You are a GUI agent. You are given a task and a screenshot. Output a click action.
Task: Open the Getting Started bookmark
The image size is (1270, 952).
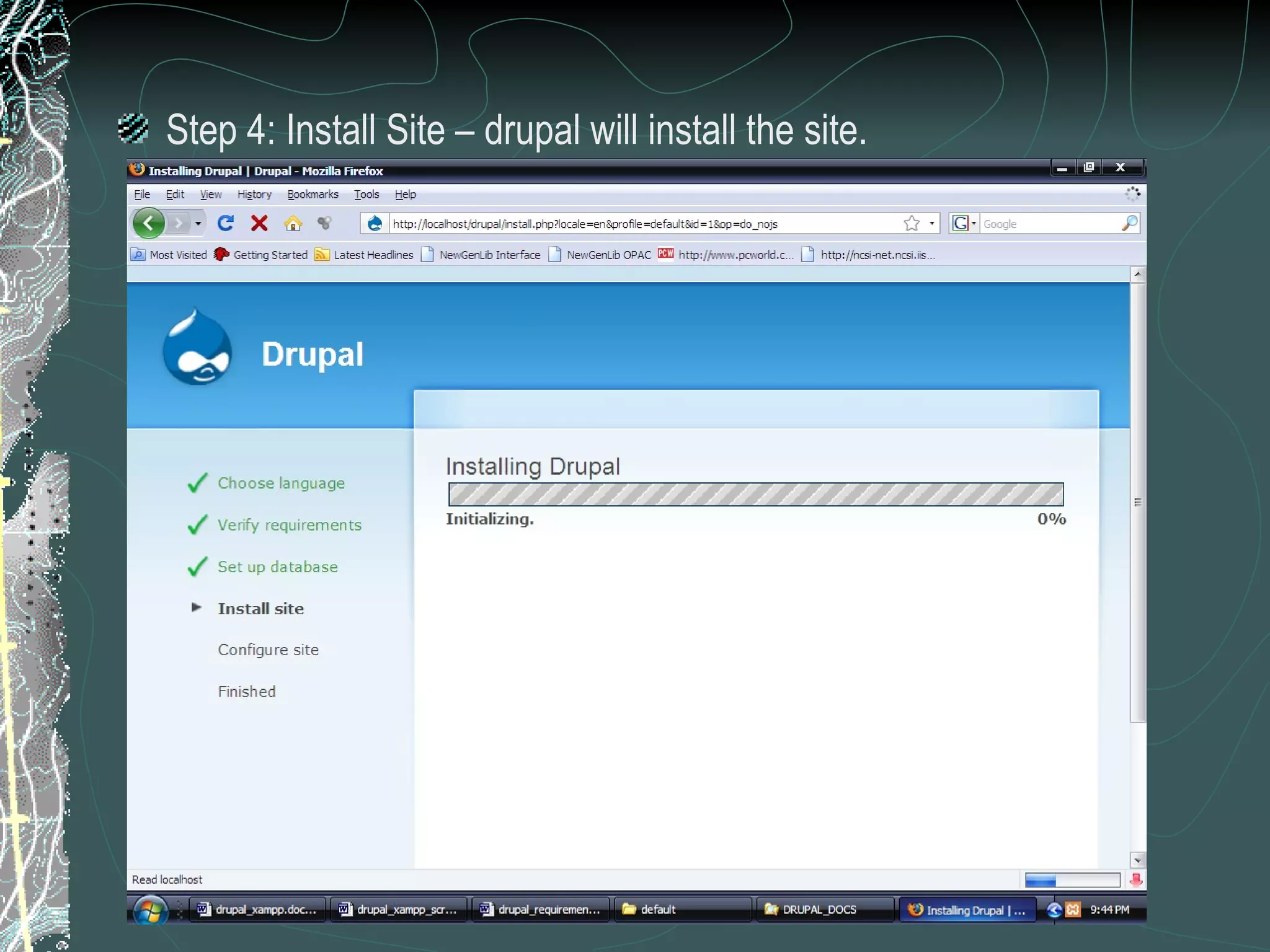point(260,255)
